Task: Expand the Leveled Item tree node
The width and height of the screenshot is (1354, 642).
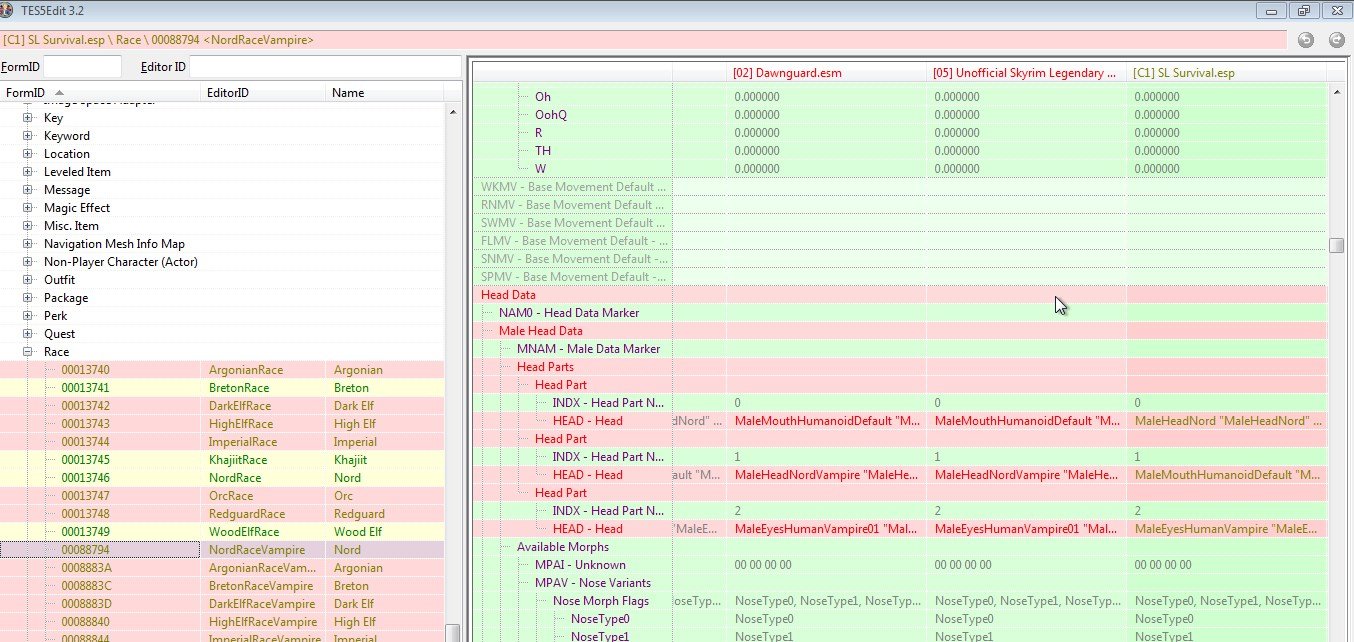Action: [28, 172]
